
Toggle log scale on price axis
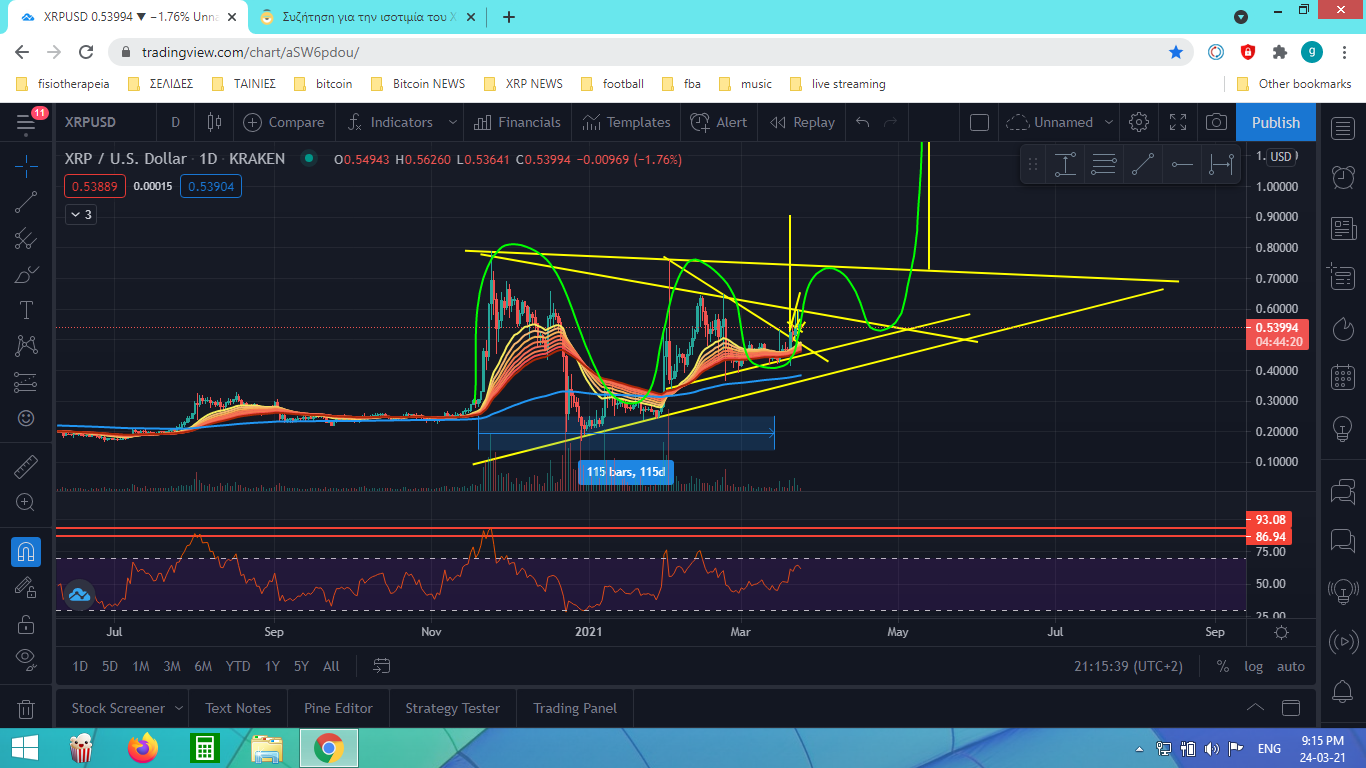1253,666
